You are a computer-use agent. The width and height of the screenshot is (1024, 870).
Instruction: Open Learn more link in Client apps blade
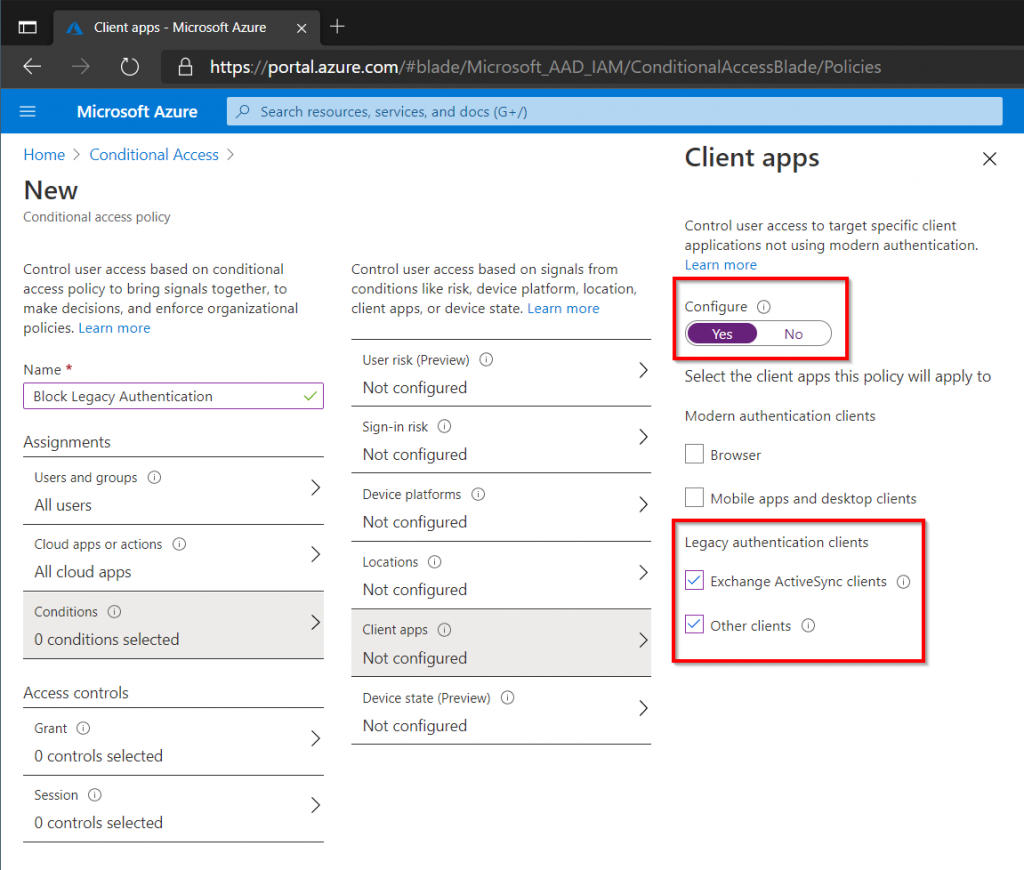(x=720, y=265)
